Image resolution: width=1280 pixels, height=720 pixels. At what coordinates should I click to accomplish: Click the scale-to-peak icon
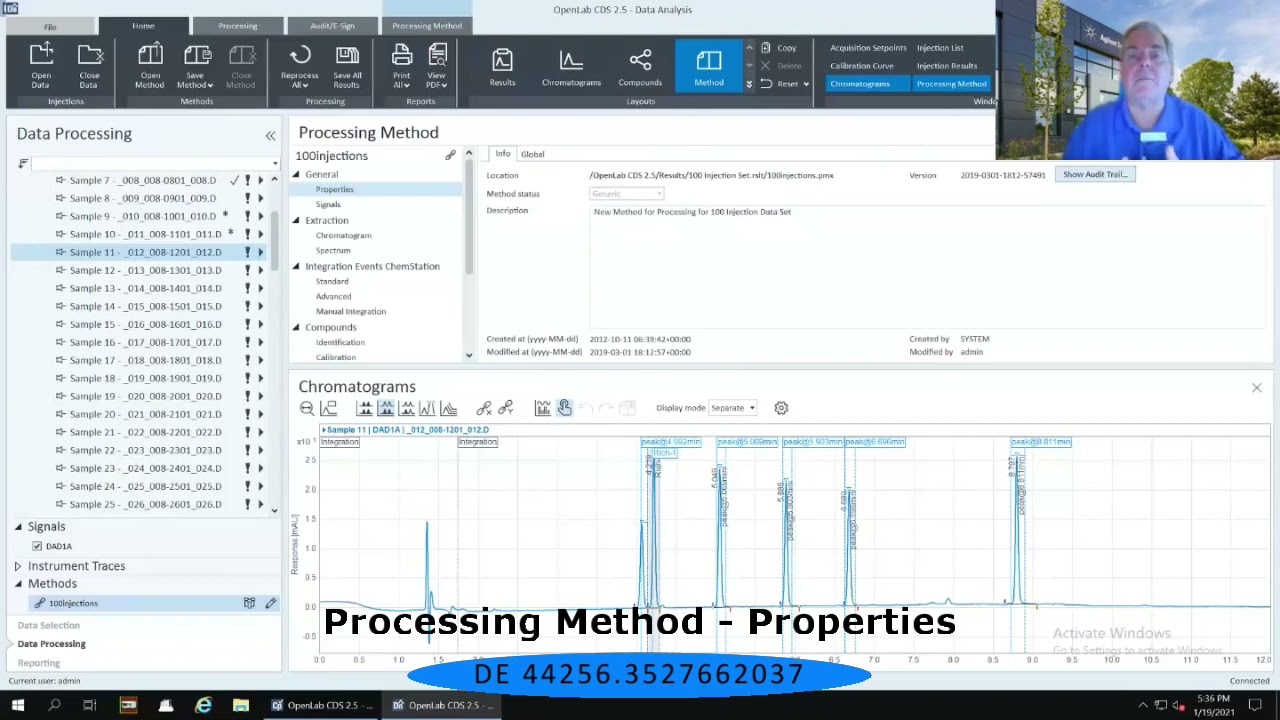tap(329, 408)
